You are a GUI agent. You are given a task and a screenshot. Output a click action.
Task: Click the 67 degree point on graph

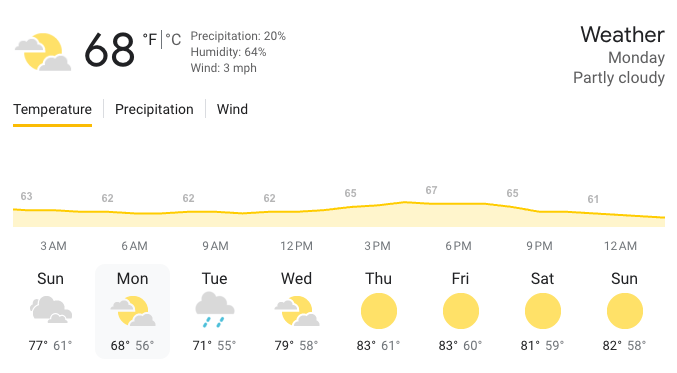tap(431, 190)
